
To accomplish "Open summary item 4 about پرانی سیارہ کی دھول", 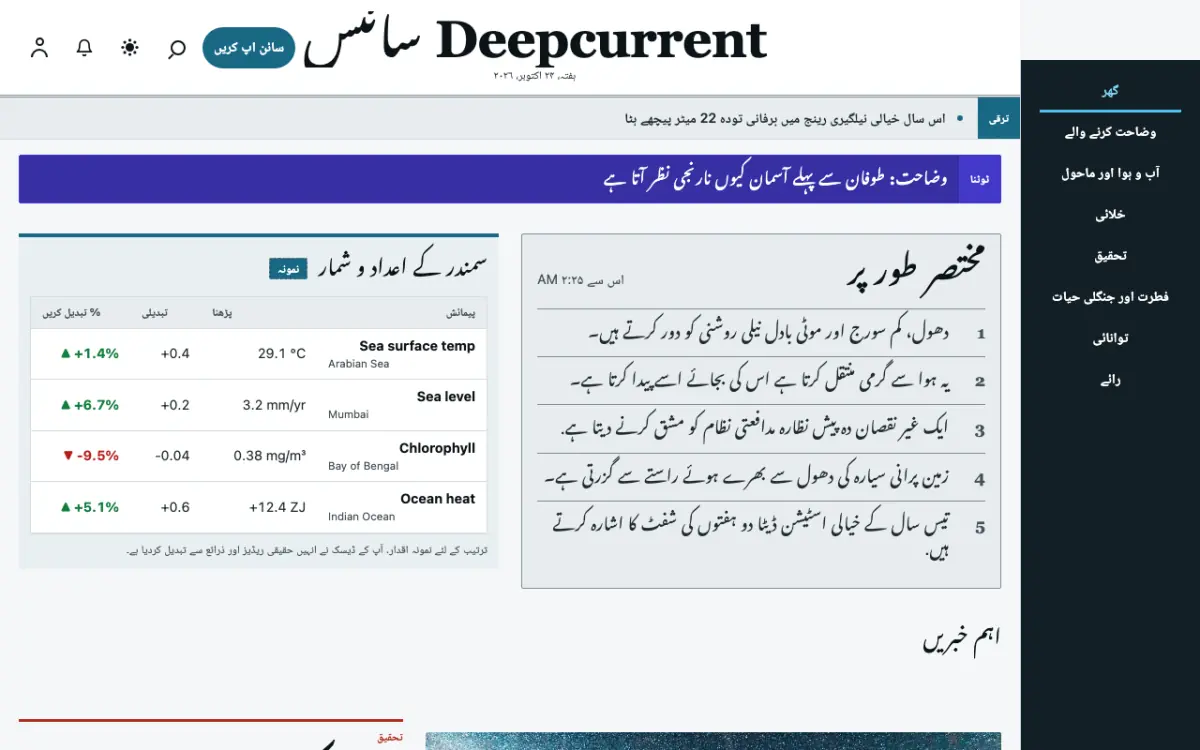I will [761, 478].
